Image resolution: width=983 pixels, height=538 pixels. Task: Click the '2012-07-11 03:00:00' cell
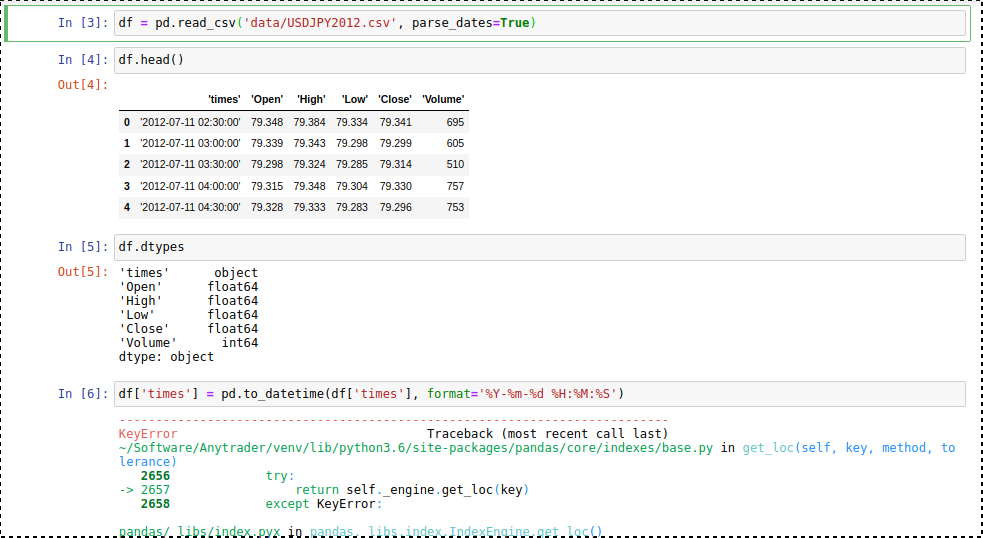(x=190, y=144)
